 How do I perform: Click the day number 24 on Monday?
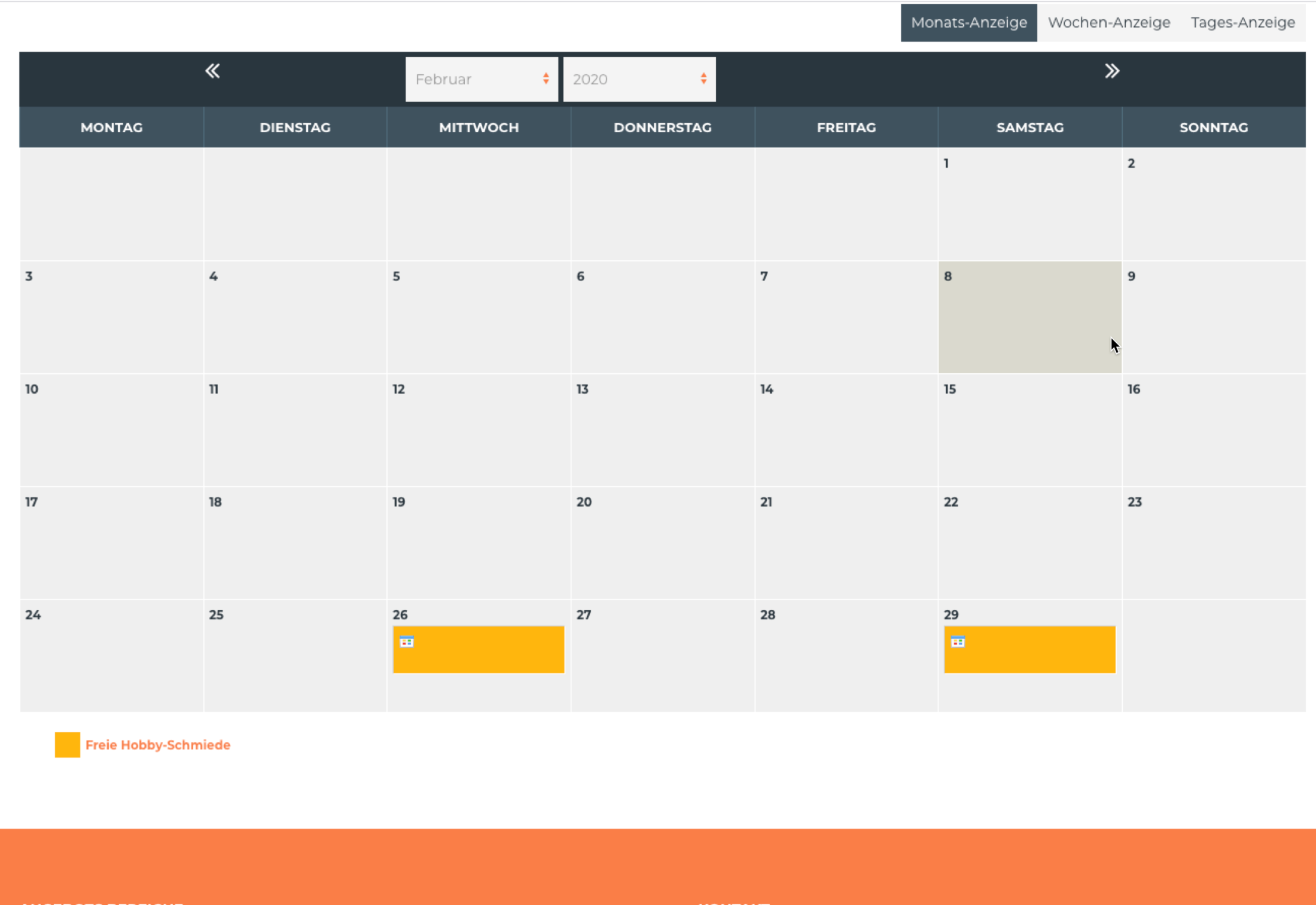[x=33, y=615]
